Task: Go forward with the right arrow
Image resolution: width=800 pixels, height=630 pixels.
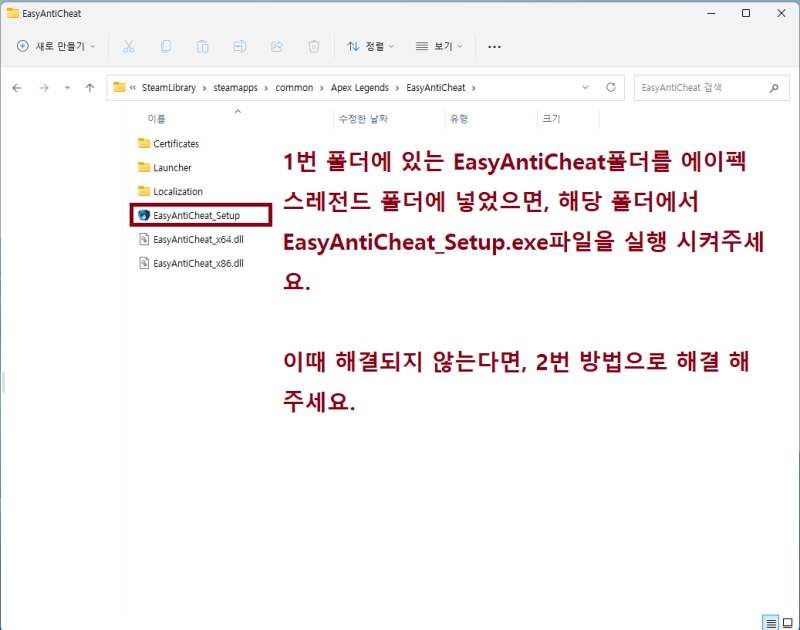Action: coord(44,88)
